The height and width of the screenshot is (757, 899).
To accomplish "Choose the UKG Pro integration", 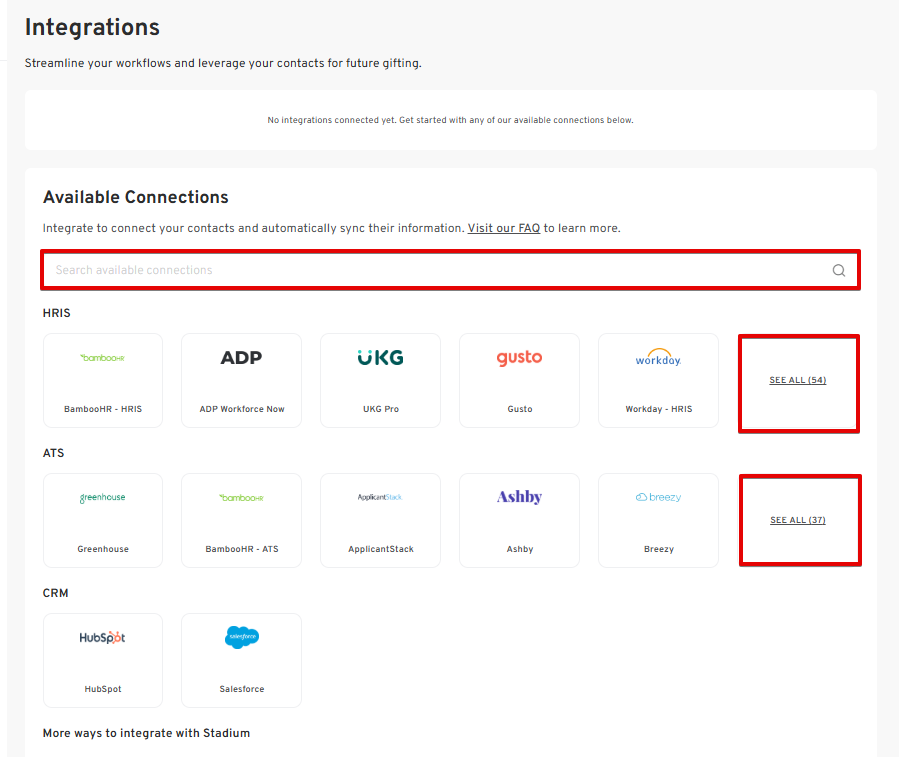I will click(380, 381).
